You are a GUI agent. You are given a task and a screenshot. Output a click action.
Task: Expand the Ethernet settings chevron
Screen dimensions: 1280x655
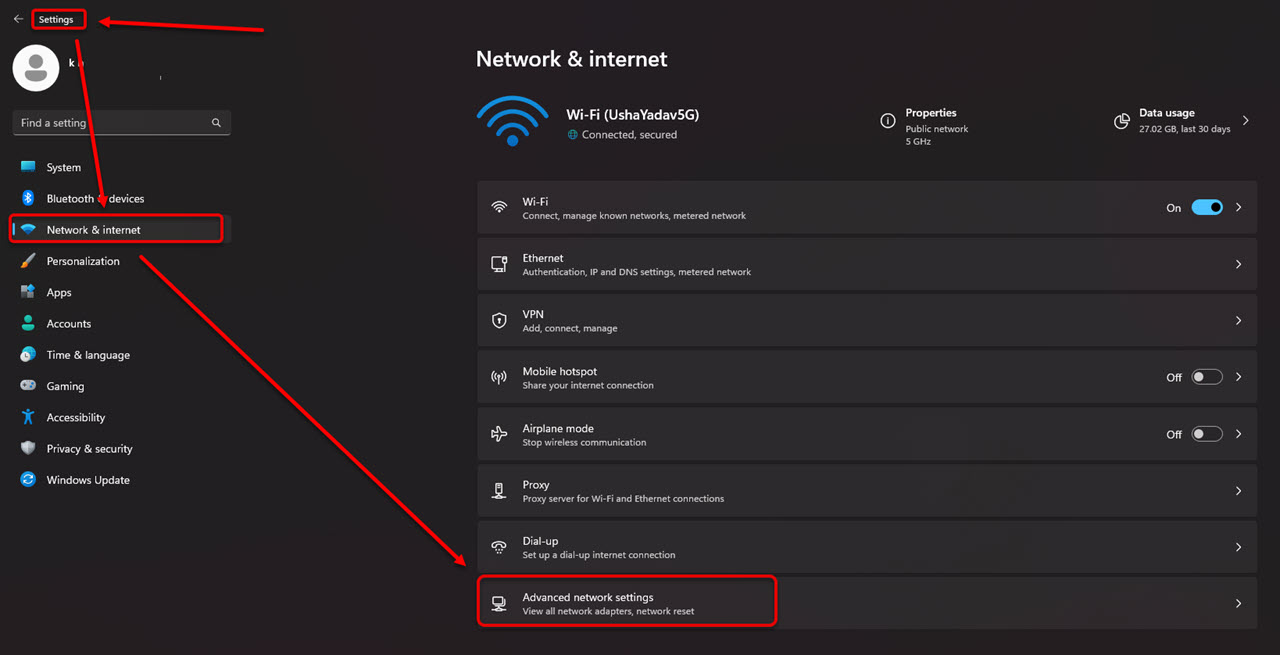1238,263
